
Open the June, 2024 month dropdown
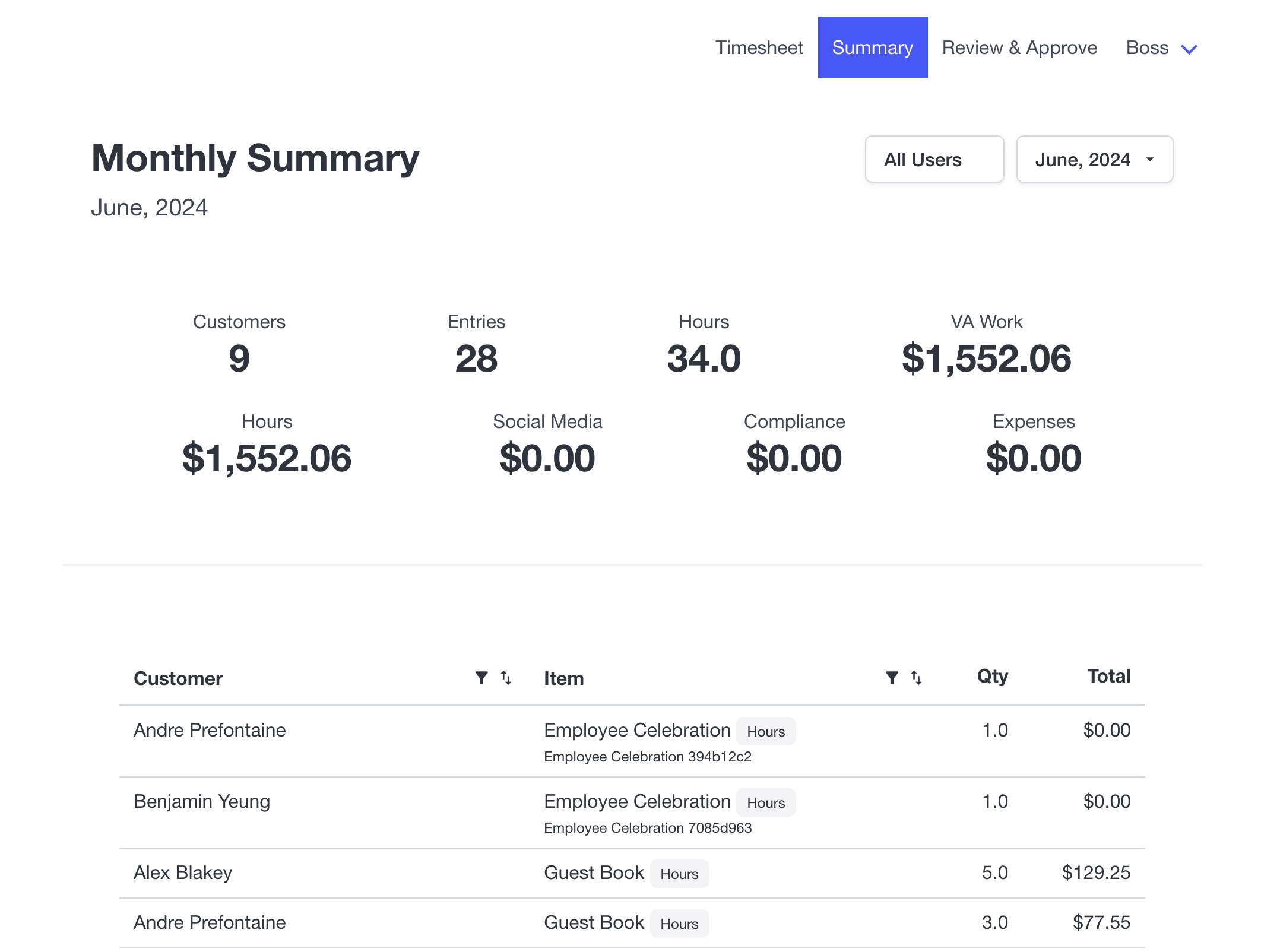(1095, 159)
